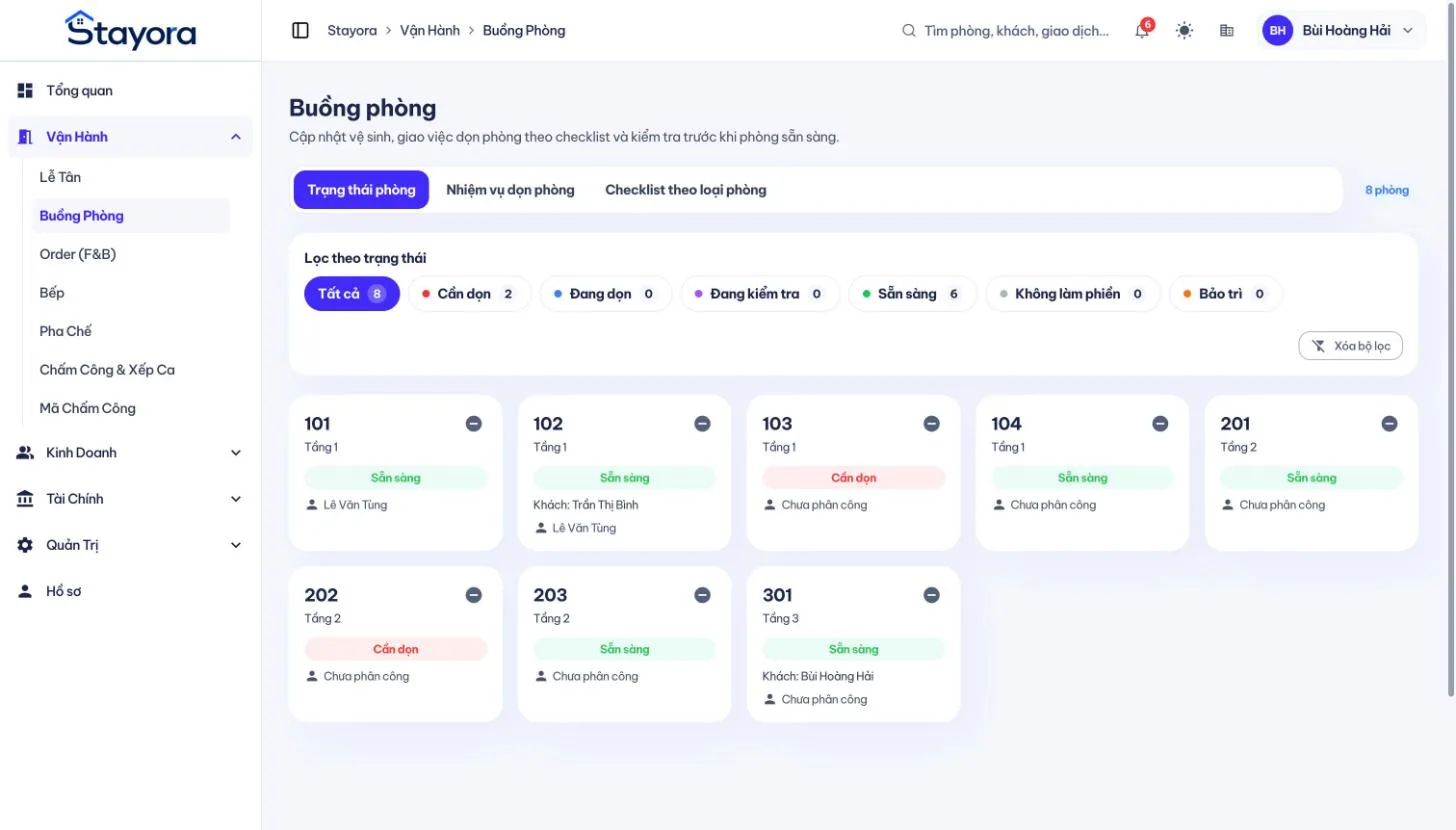Click Stayora in the breadcrumb
Image resolution: width=1456 pixels, height=830 pixels.
(352, 30)
